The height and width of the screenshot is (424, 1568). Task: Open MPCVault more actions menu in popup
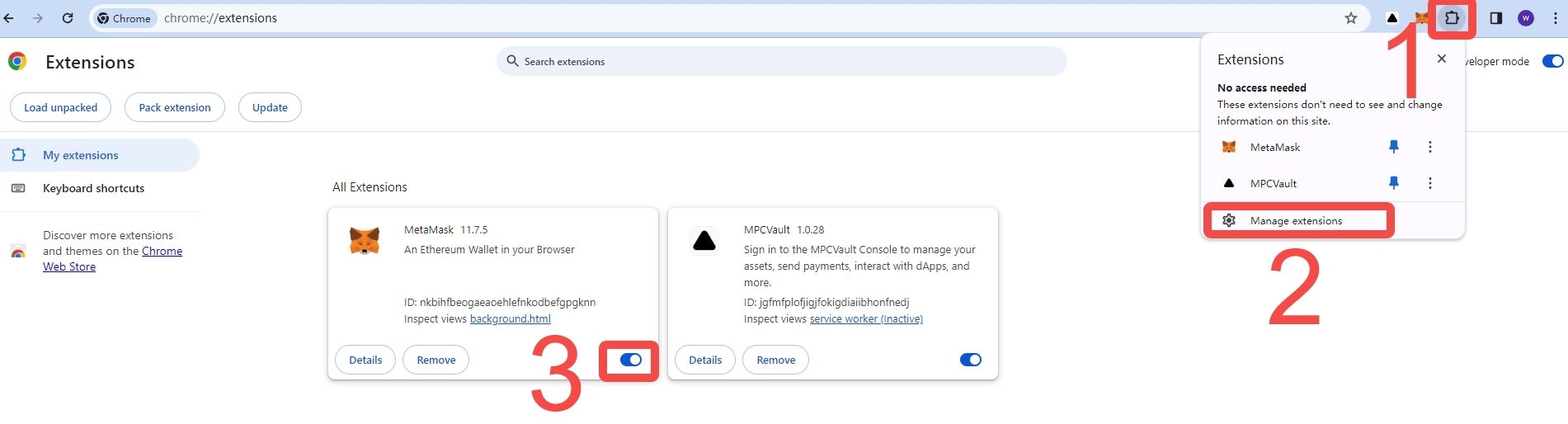tap(1430, 183)
